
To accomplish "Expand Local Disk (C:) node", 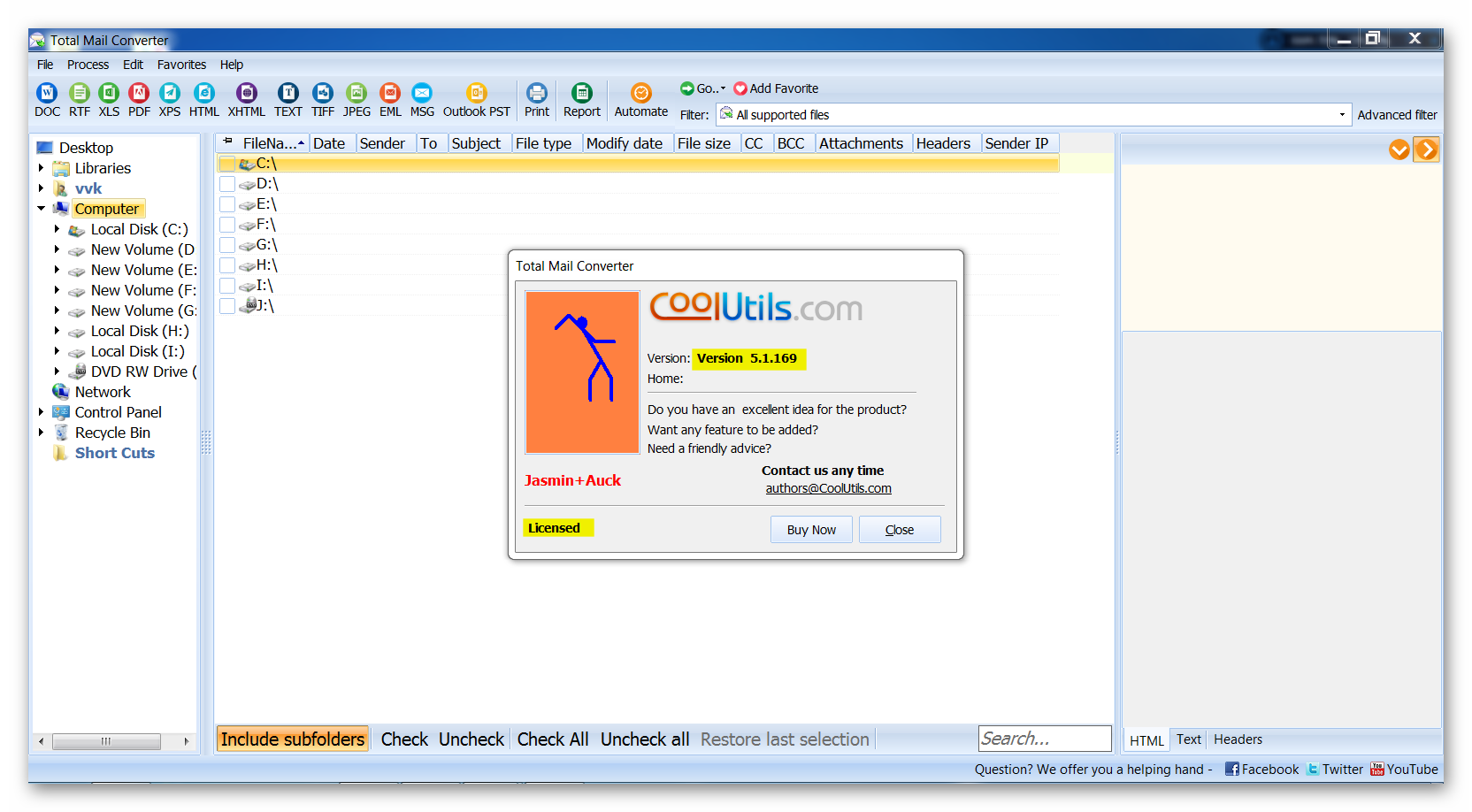I will tap(57, 229).
